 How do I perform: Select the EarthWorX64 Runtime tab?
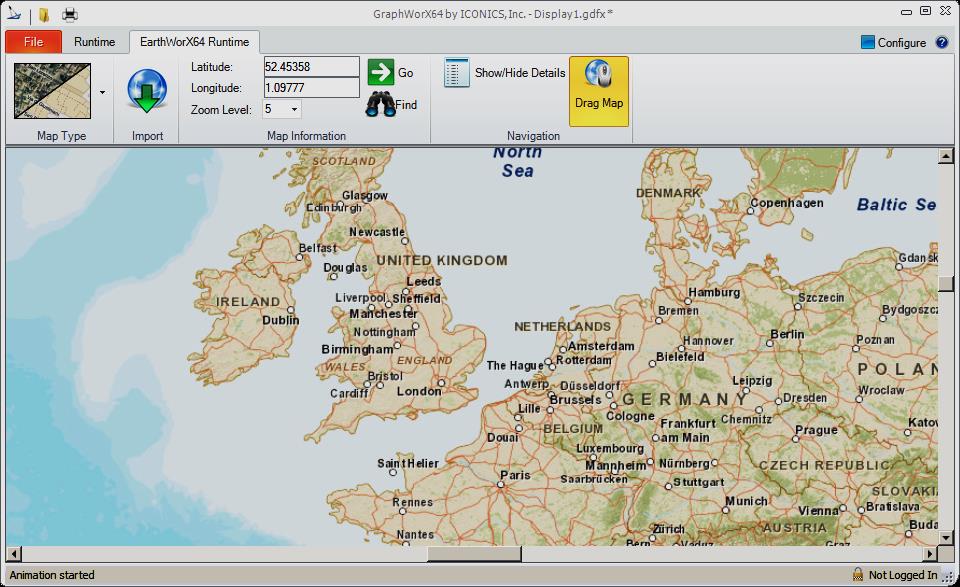tap(194, 42)
